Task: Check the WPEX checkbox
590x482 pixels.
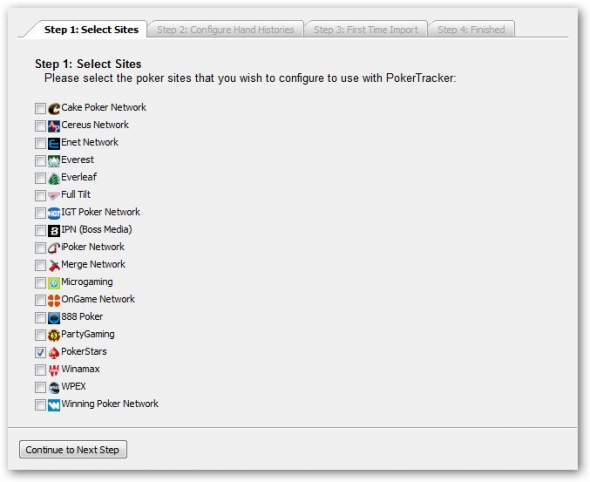Action: pyautogui.click(x=40, y=387)
